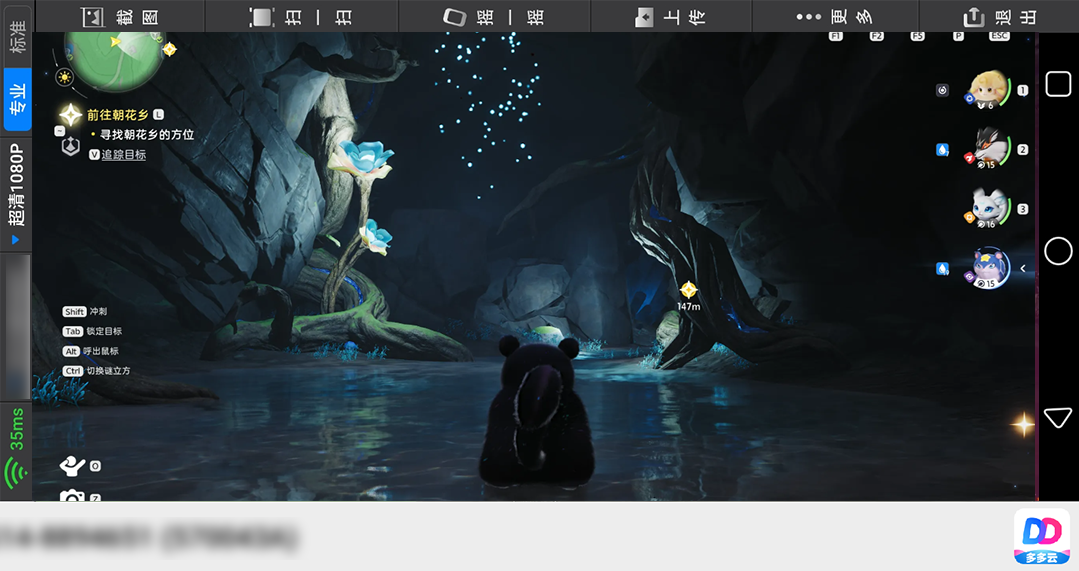Switch to 专业 professional mode tab

pyautogui.click(x=17, y=99)
